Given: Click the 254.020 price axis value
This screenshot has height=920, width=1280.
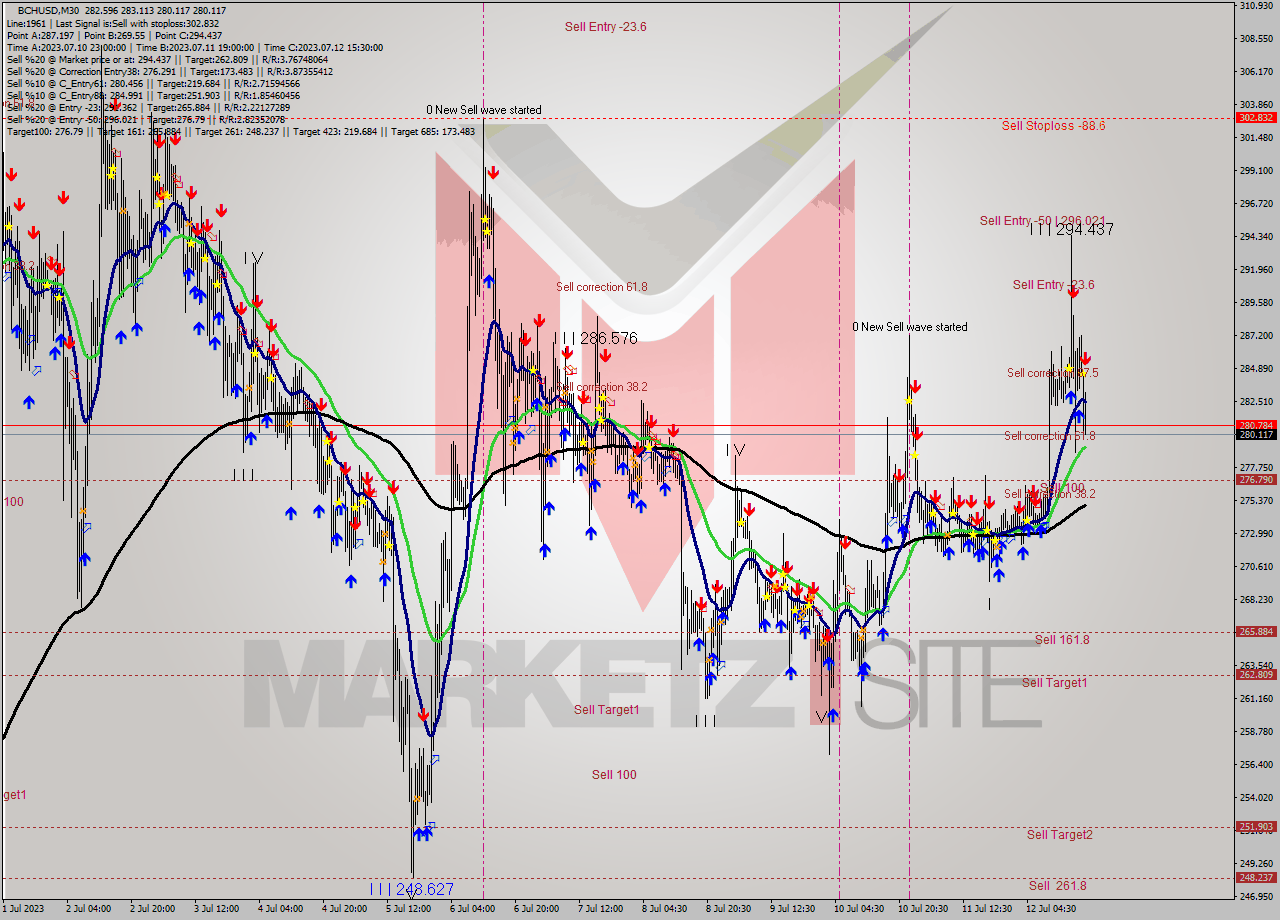Looking at the screenshot, I should pos(1255,797).
